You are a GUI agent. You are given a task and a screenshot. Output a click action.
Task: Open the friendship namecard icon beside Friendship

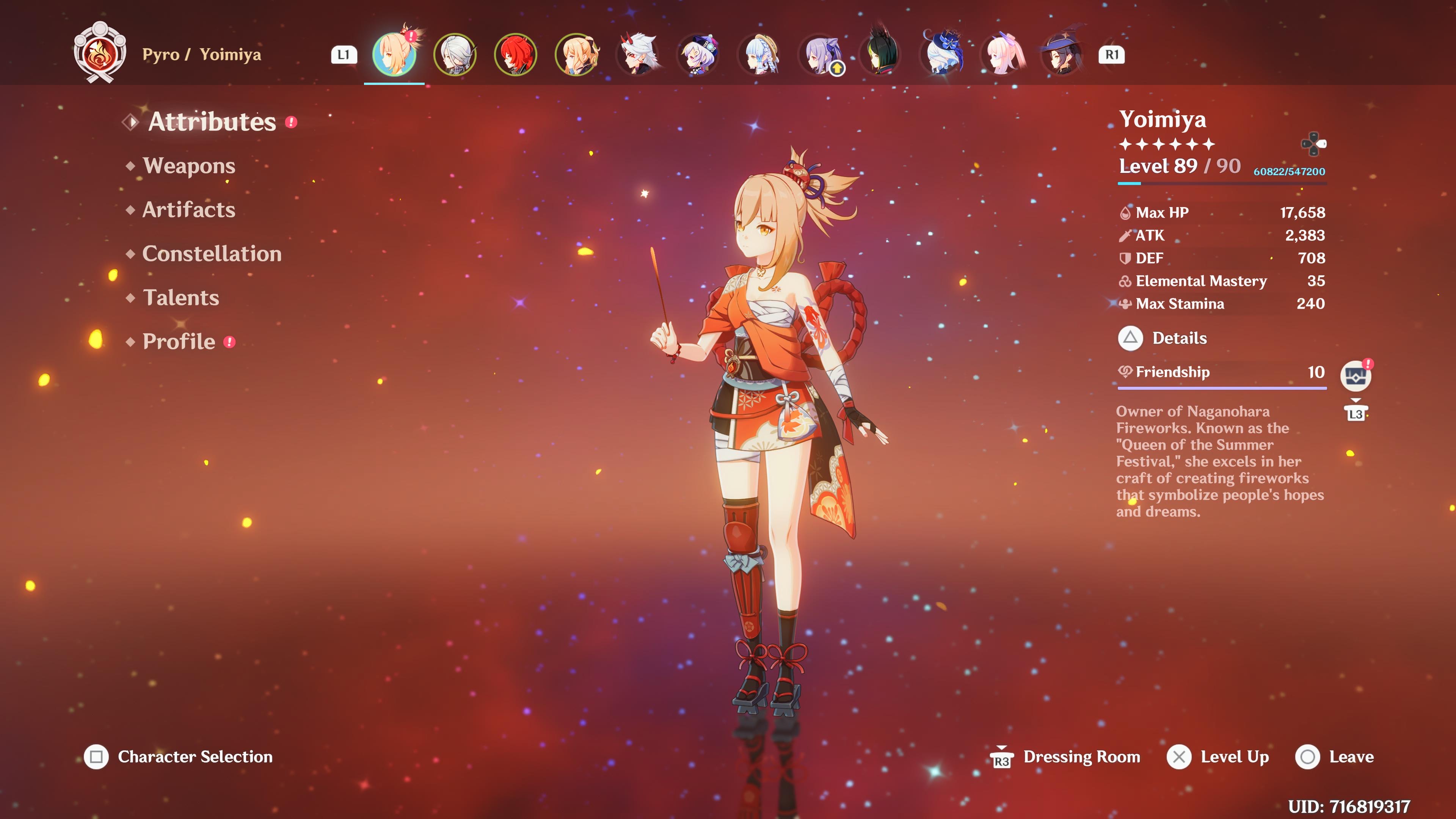point(1356,375)
